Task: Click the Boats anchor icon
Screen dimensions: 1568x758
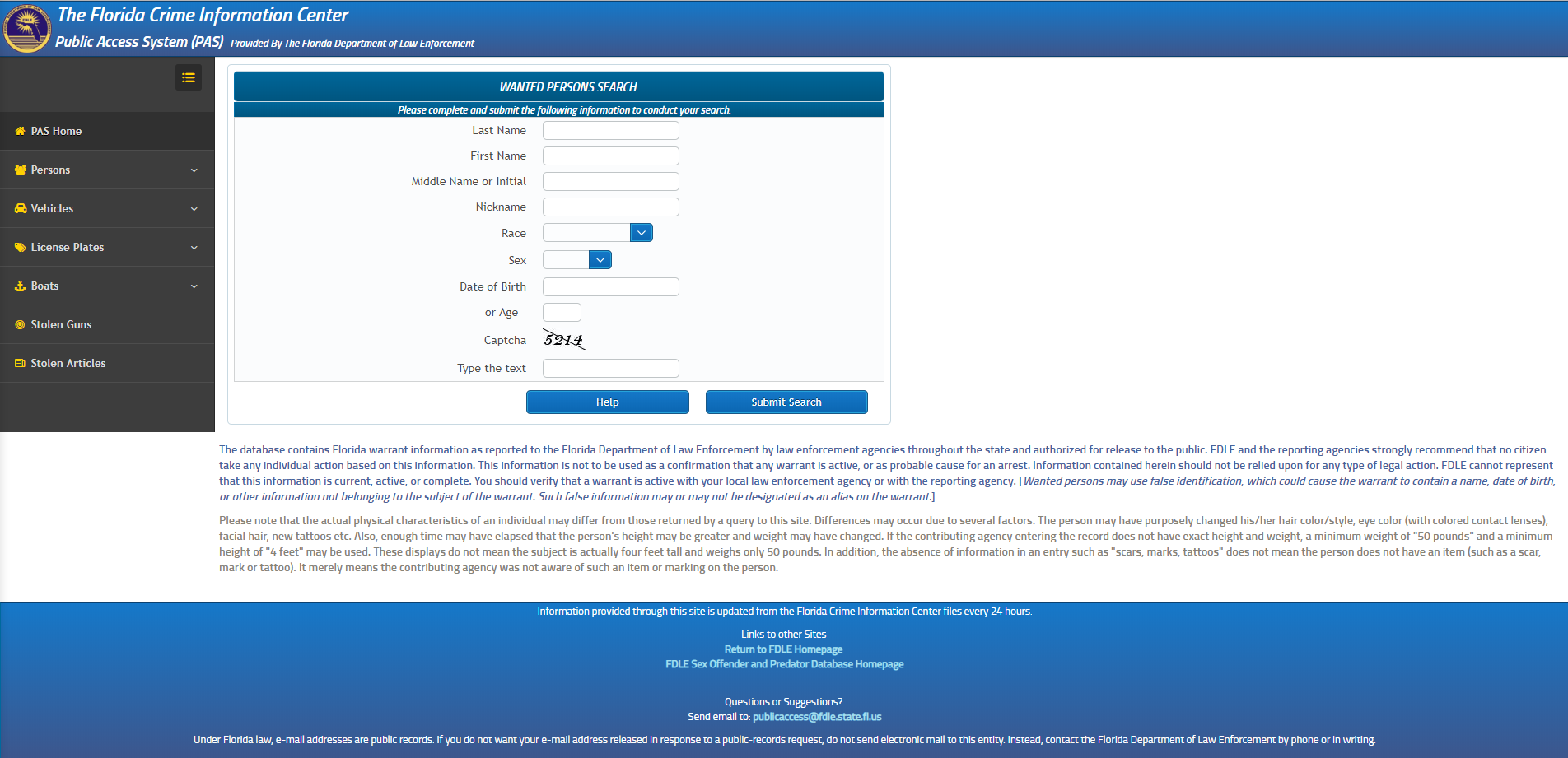Action: coord(21,286)
